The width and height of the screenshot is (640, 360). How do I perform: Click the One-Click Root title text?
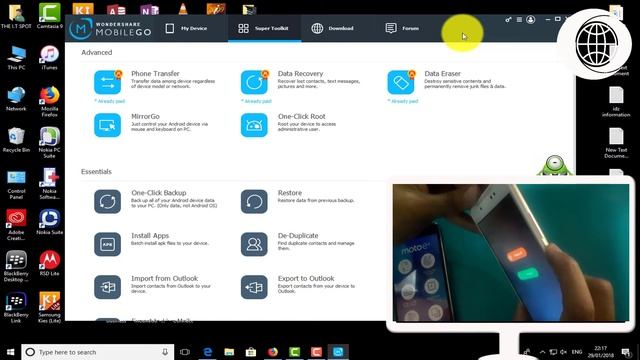[x=302, y=116]
